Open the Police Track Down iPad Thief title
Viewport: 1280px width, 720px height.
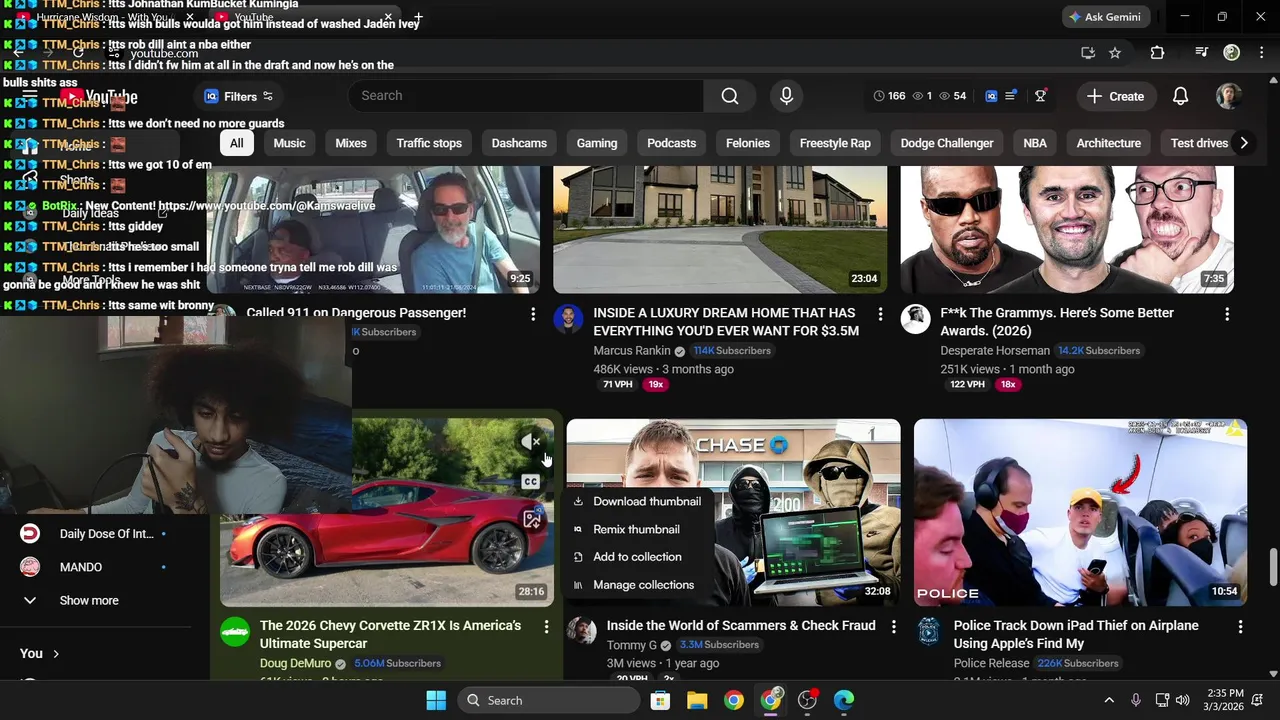pos(1076,634)
